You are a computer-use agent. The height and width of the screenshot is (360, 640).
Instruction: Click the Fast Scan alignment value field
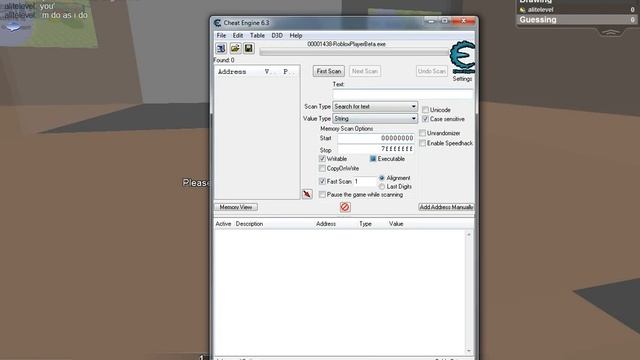point(364,181)
